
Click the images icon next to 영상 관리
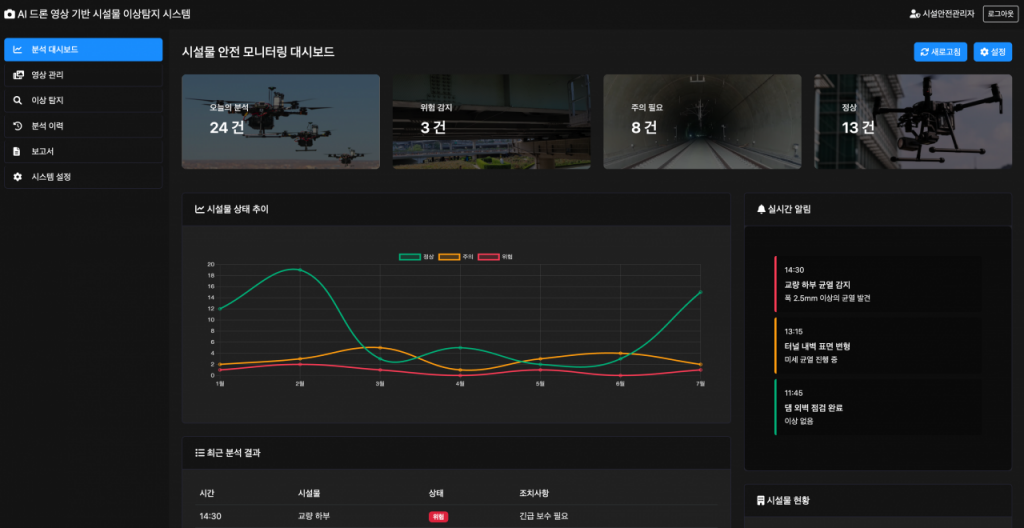pyautogui.click(x=17, y=75)
